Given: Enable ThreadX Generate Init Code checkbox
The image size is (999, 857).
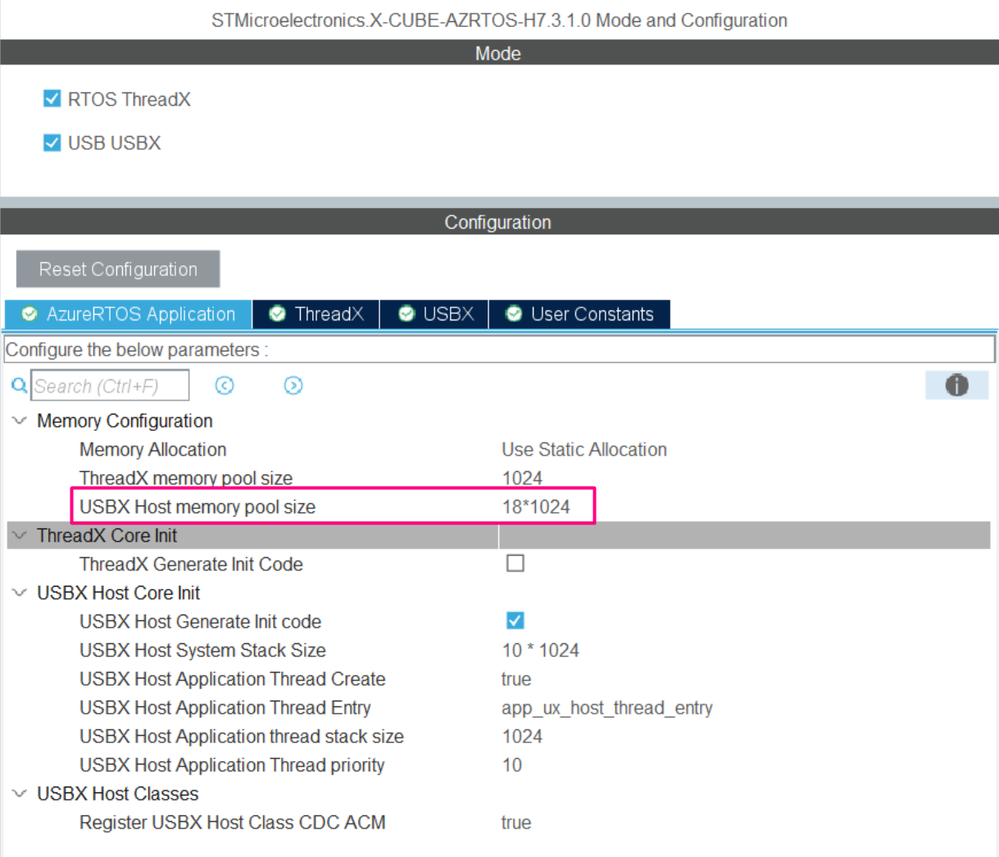Looking at the screenshot, I should click(515, 563).
